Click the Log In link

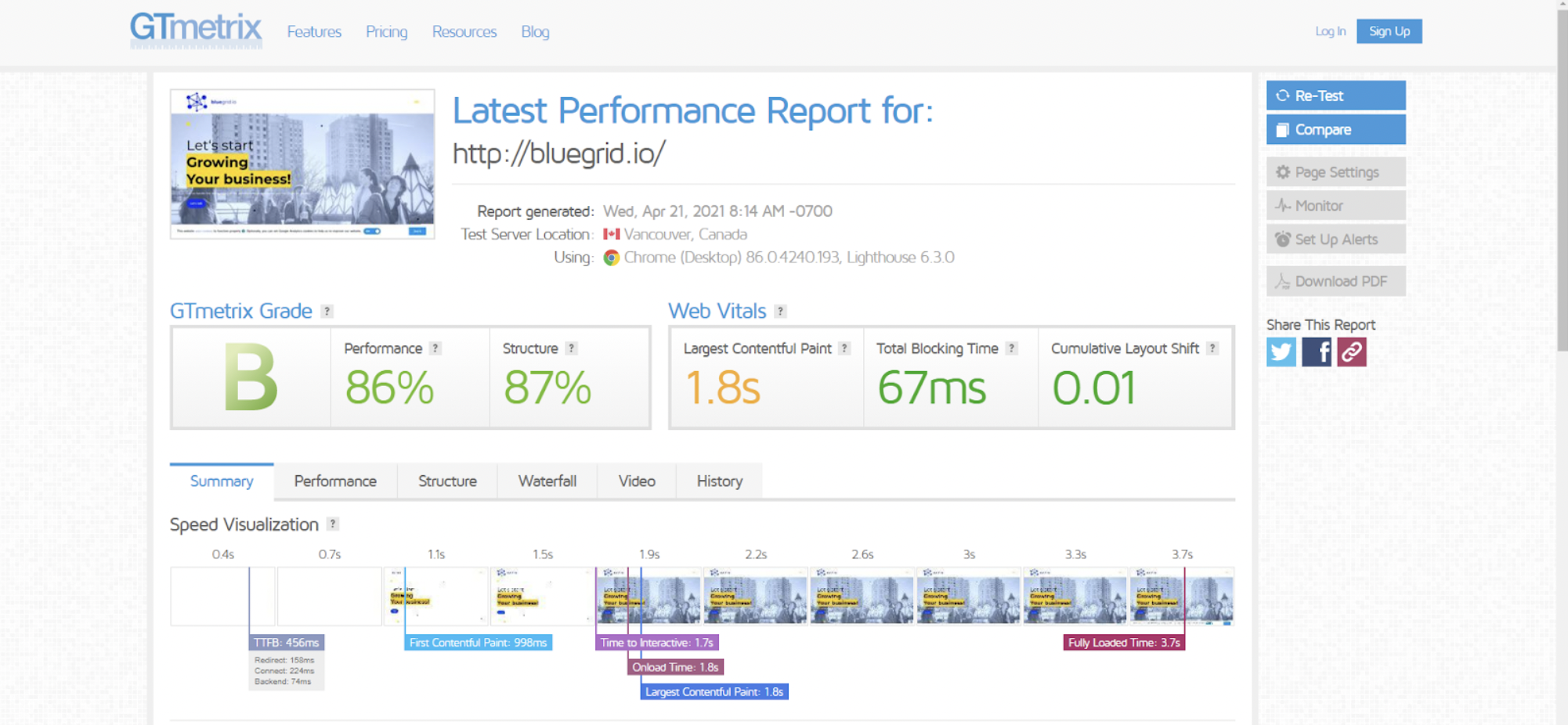1330,31
